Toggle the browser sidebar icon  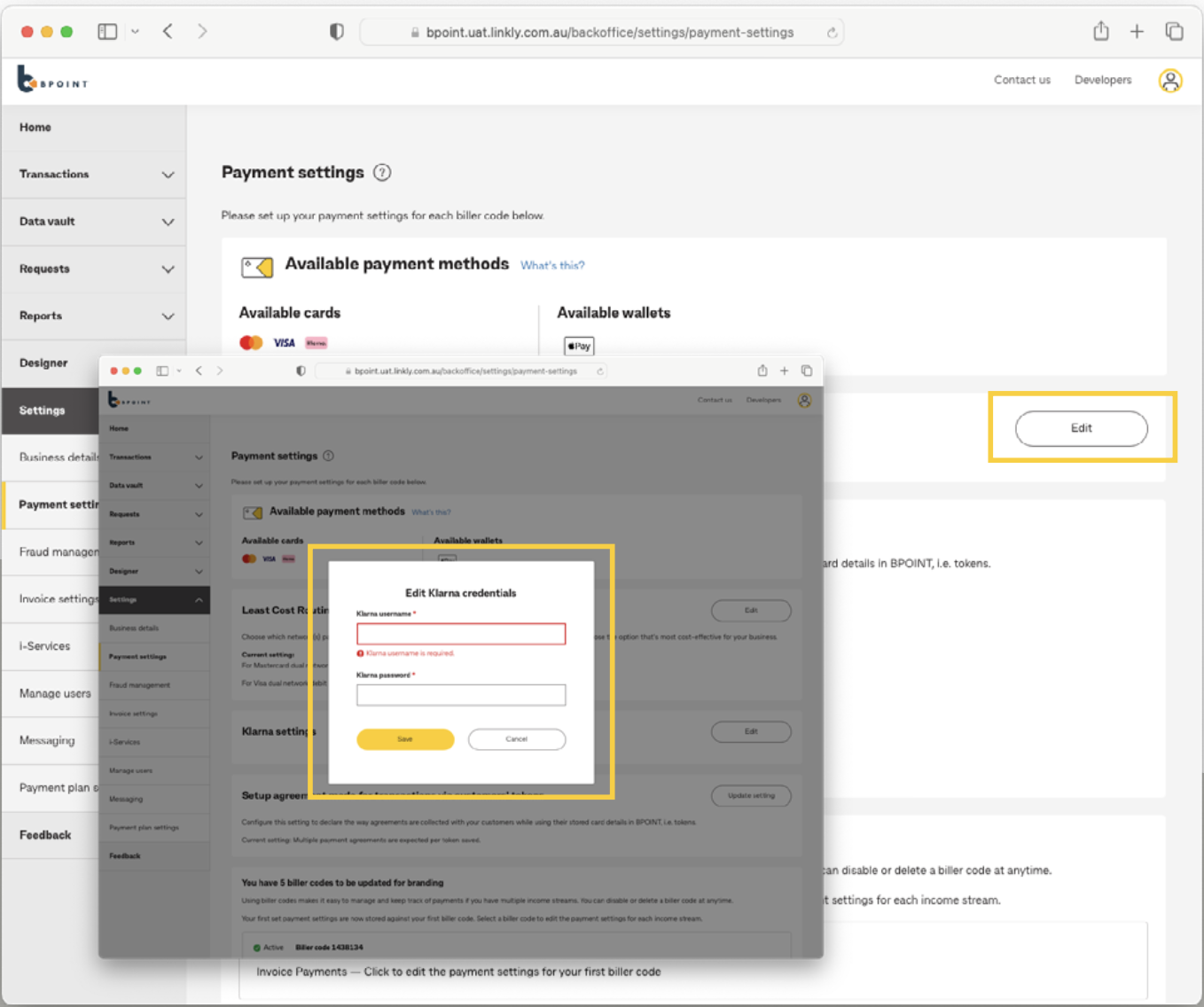(x=106, y=30)
